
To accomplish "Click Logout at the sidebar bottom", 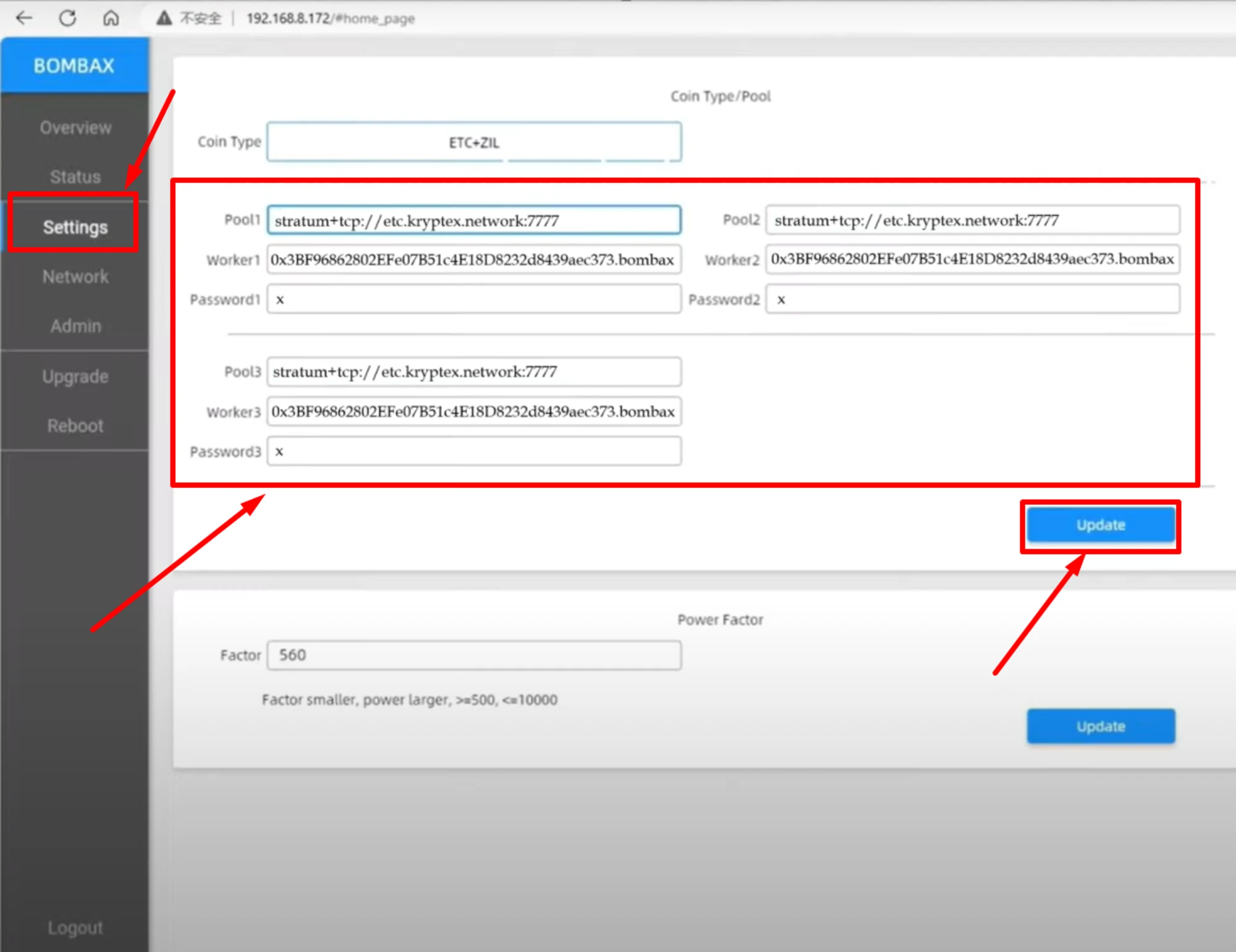I will click(x=75, y=928).
